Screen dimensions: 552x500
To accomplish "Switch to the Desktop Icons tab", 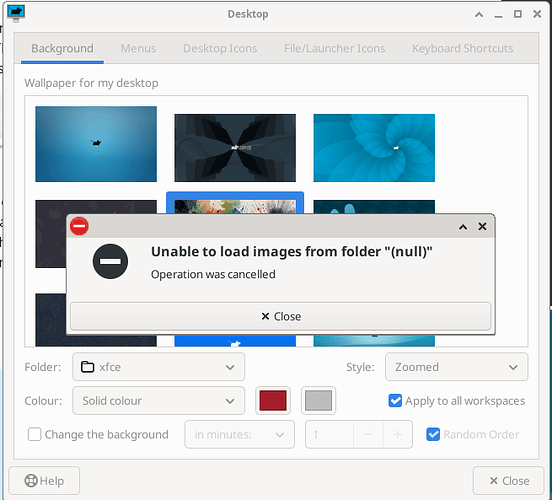I will [220, 48].
